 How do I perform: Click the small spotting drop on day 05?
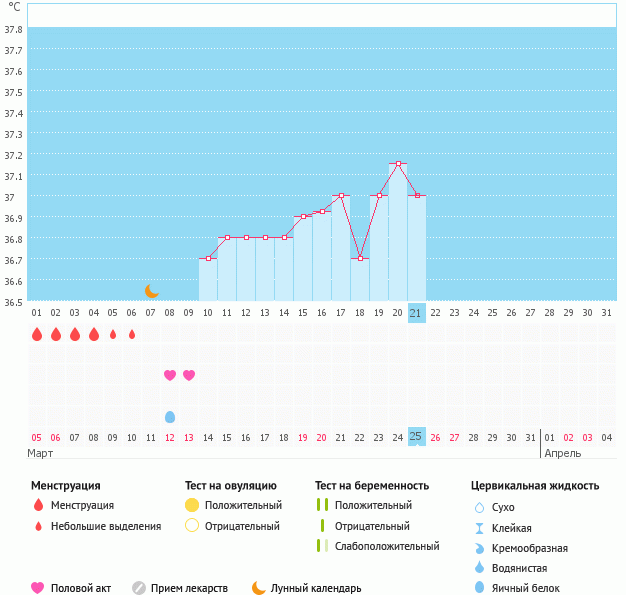point(113,334)
